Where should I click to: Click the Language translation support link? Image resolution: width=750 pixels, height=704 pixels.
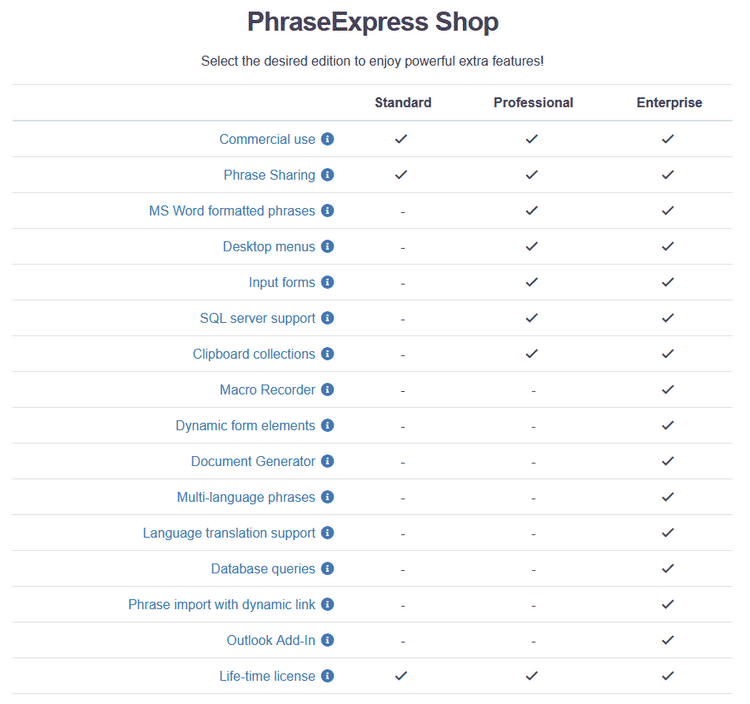(x=229, y=533)
